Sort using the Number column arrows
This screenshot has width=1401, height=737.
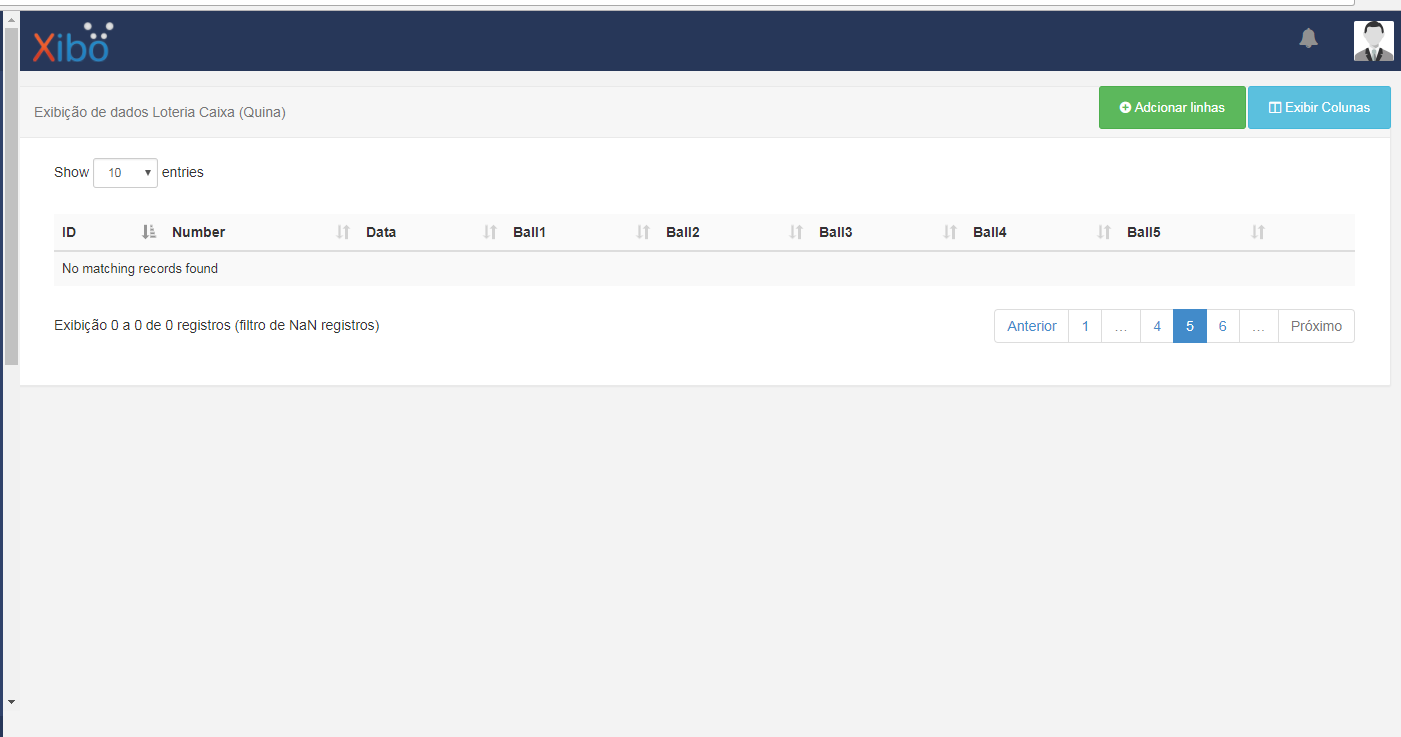343,232
